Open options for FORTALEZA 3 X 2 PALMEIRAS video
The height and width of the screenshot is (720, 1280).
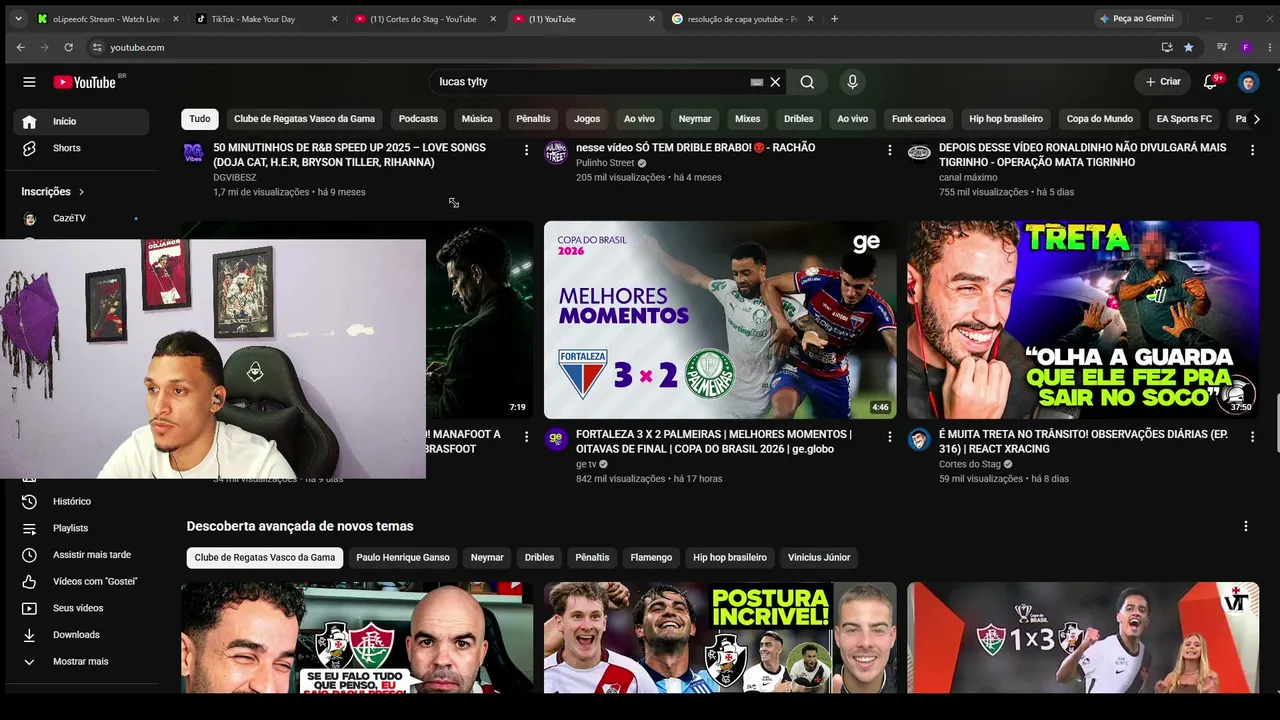click(x=889, y=437)
